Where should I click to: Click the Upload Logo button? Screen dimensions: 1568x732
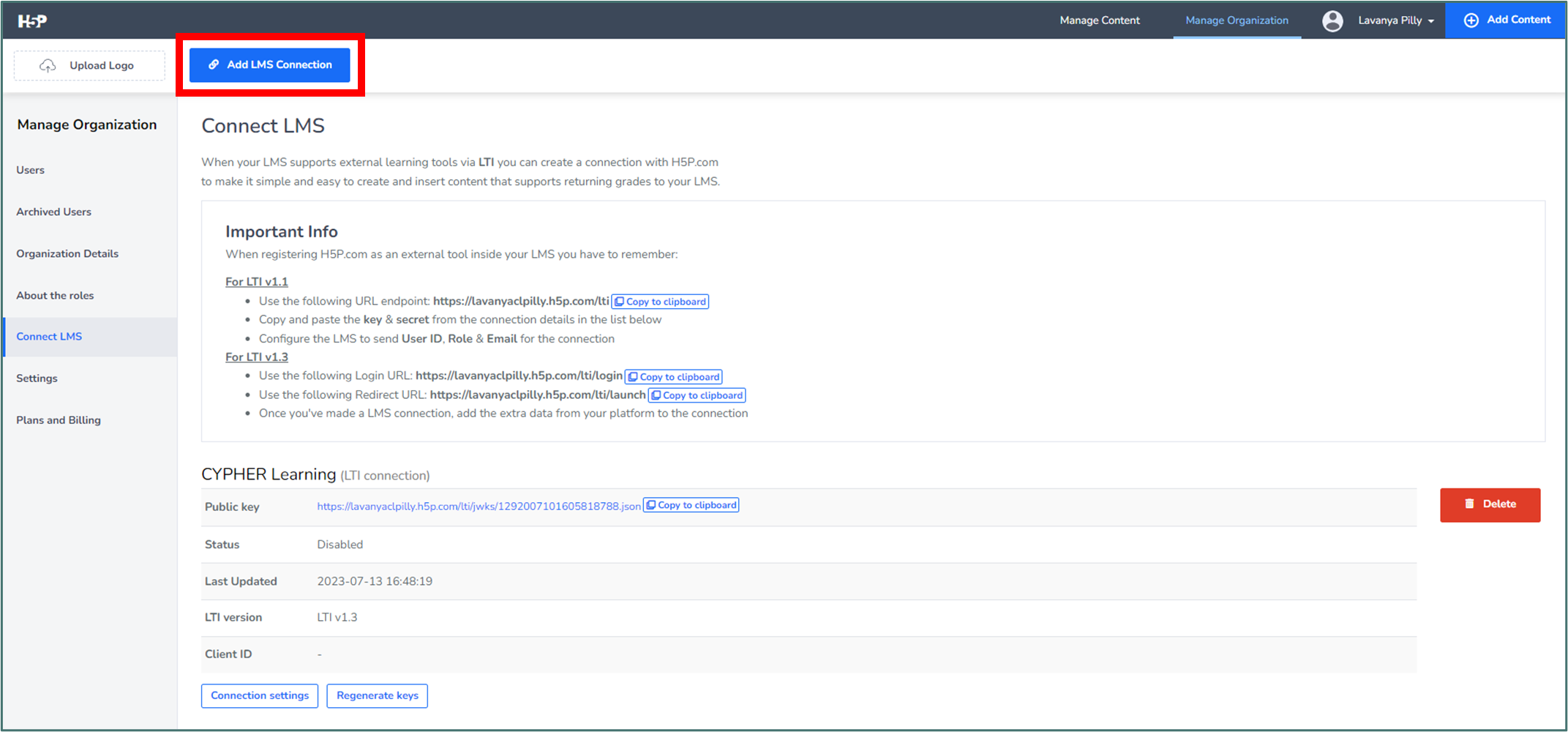[x=89, y=66]
